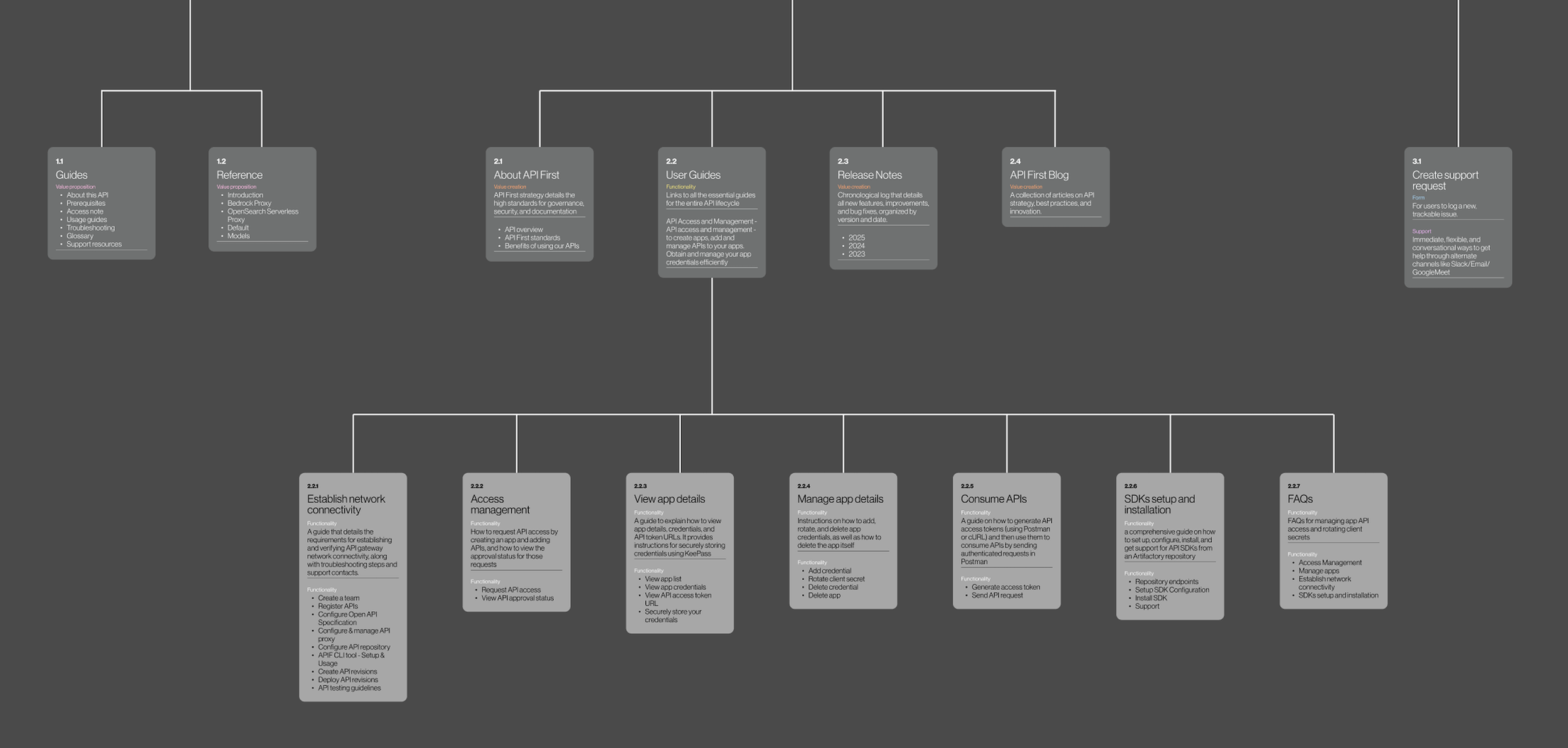The image size is (1568, 748).
Task: Click 'Install SDK' bullet item
Action: click(1151, 598)
